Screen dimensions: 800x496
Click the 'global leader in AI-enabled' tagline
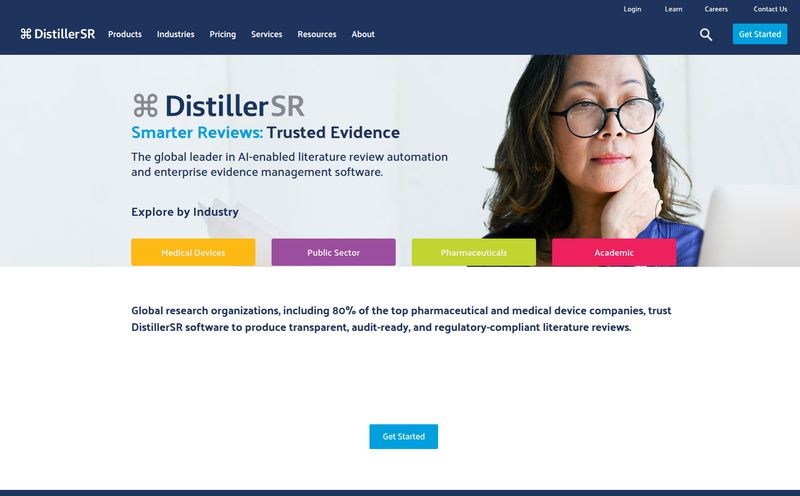[289, 164]
